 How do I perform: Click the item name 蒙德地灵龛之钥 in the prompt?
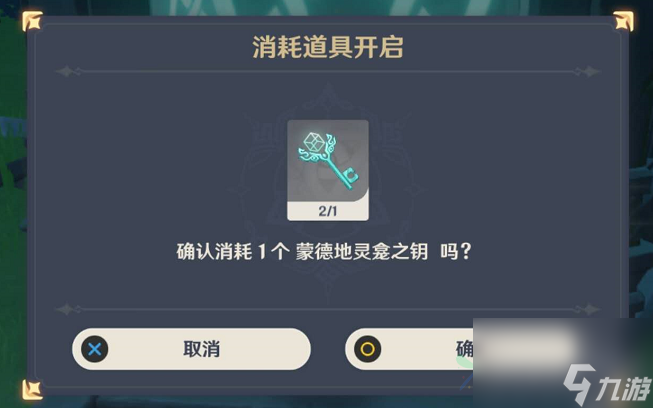[361, 252]
